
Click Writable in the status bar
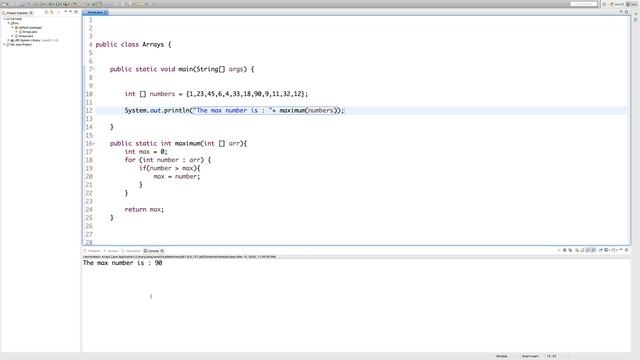point(502,356)
